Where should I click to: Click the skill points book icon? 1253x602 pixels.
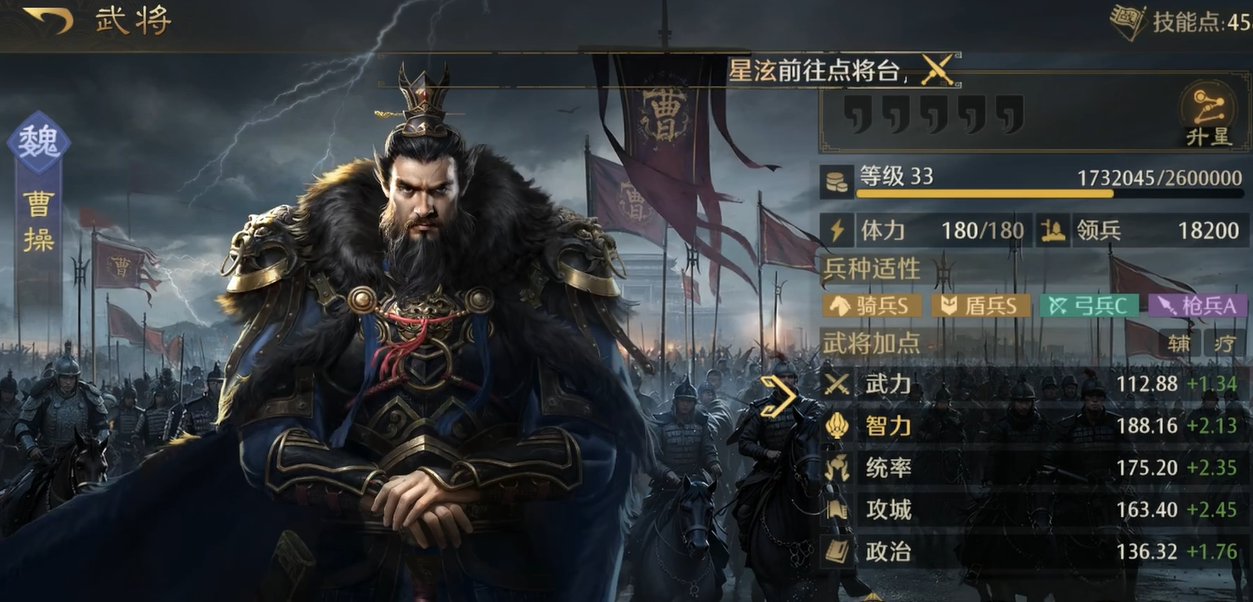click(x=1127, y=22)
